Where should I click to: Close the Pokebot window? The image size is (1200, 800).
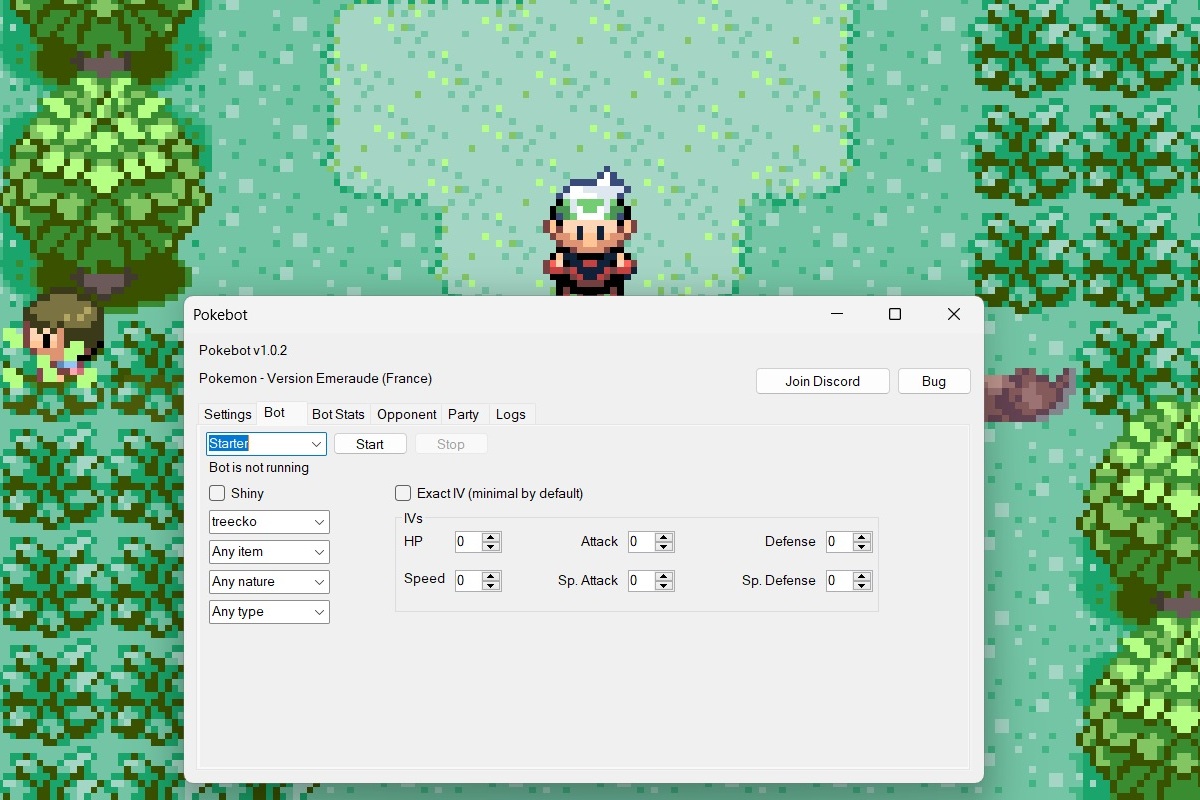pos(954,314)
